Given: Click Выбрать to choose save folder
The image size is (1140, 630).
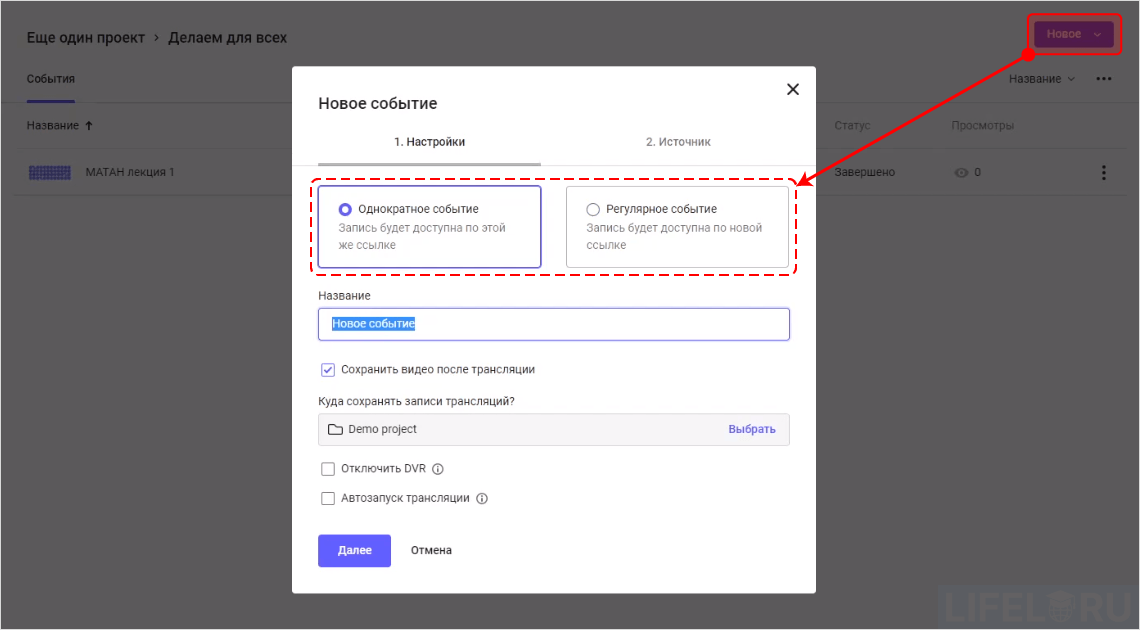Looking at the screenshot, I should 752,429.
